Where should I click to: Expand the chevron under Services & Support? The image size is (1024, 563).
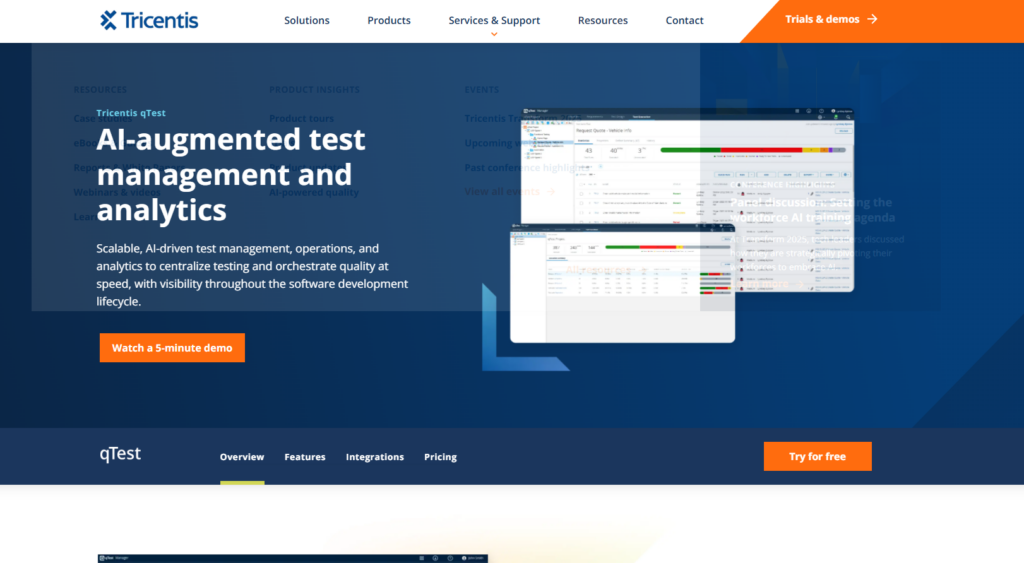click(x=494, y=34)
